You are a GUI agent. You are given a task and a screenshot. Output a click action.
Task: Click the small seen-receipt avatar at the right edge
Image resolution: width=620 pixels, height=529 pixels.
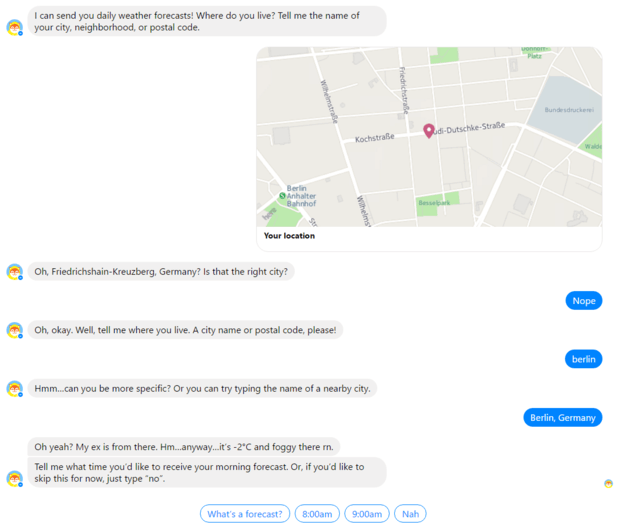(609, 483)
